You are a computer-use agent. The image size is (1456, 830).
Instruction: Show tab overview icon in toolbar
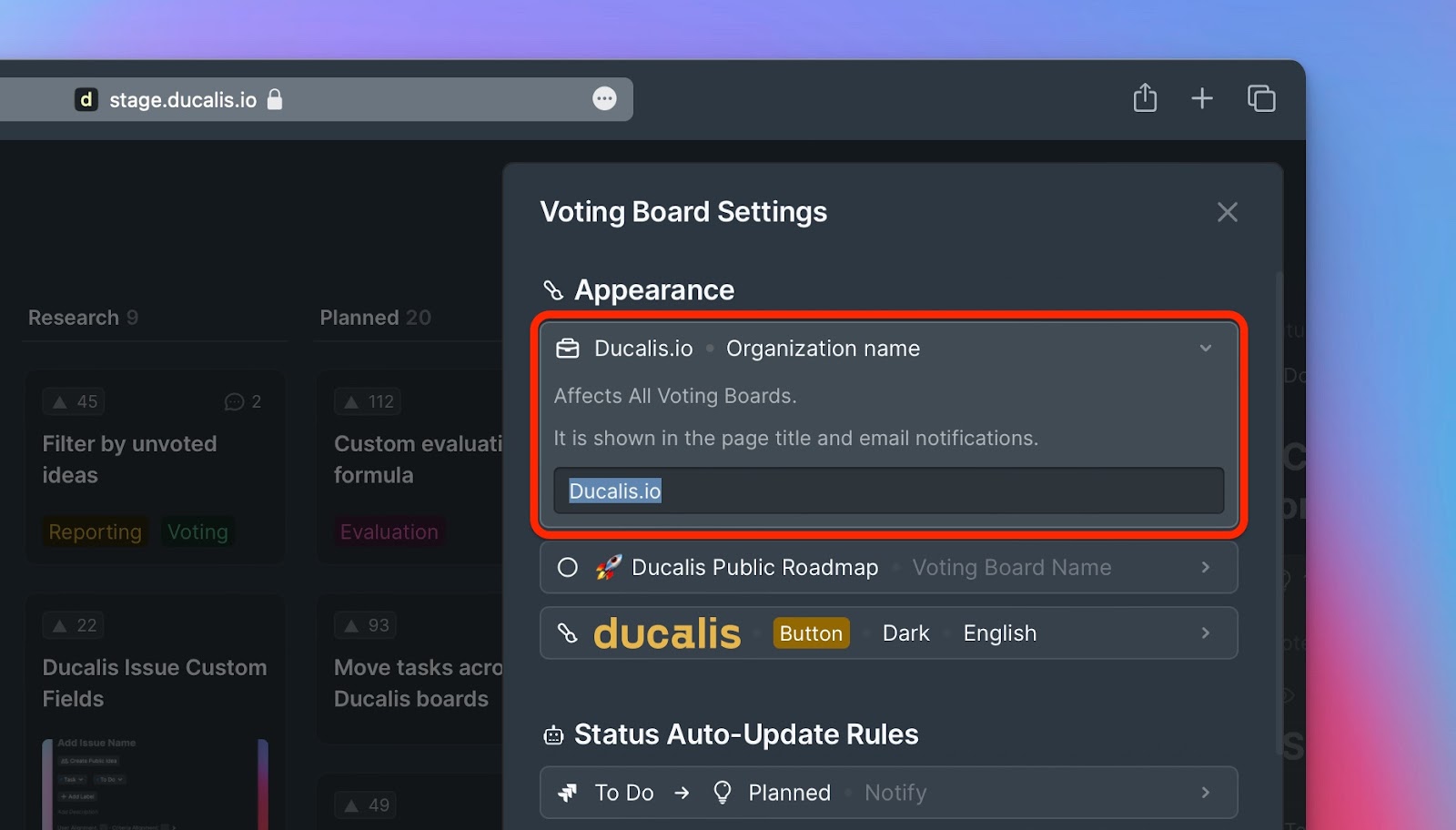(1261, 98)
